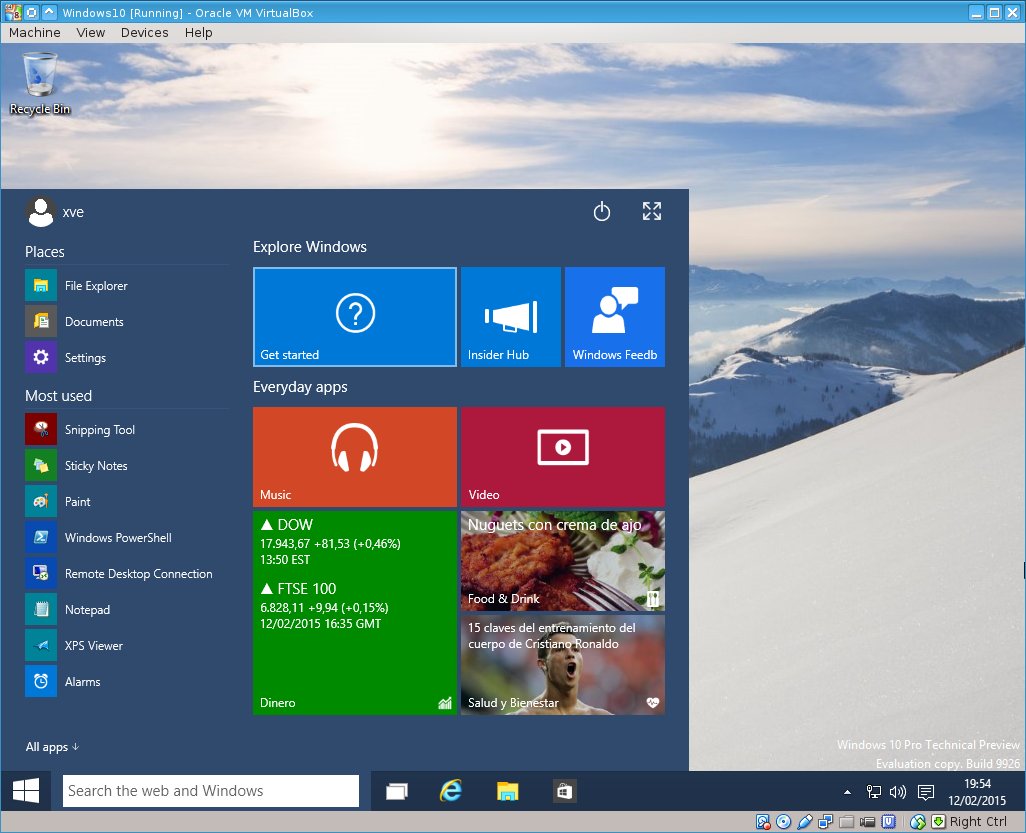Click VirtualBox USB devices indicator
The width and height of the screenshot is (1026, 833).
(805, 822)
